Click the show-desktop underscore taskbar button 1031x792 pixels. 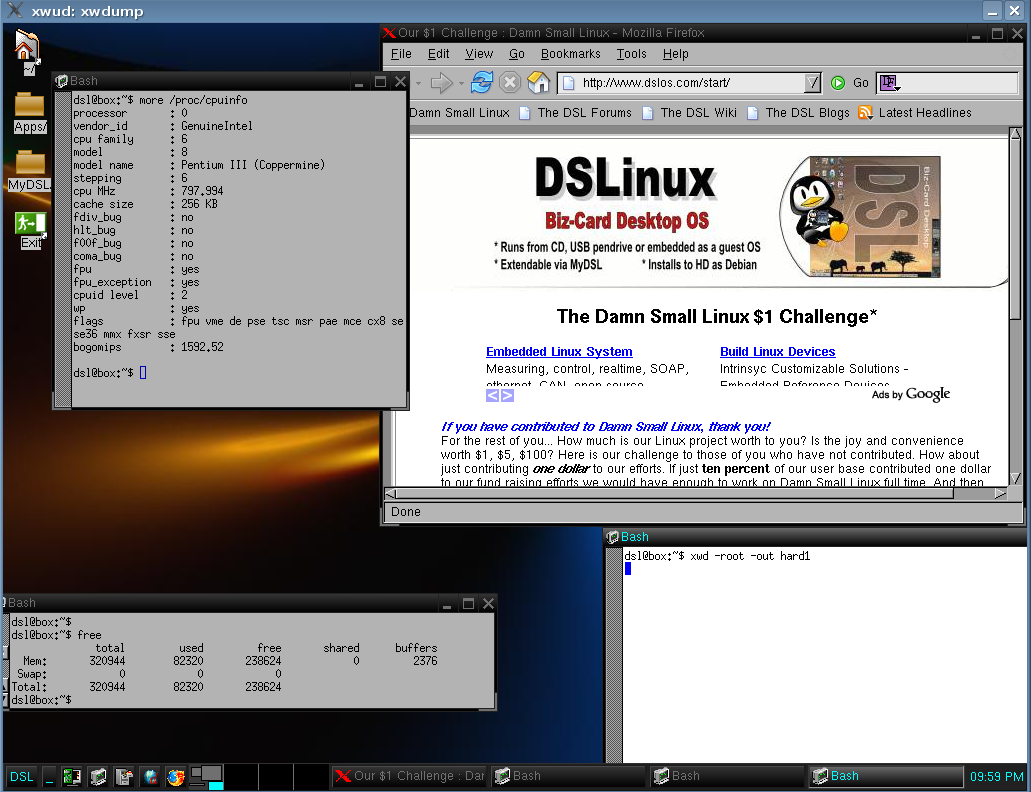(x=49, y=776)
